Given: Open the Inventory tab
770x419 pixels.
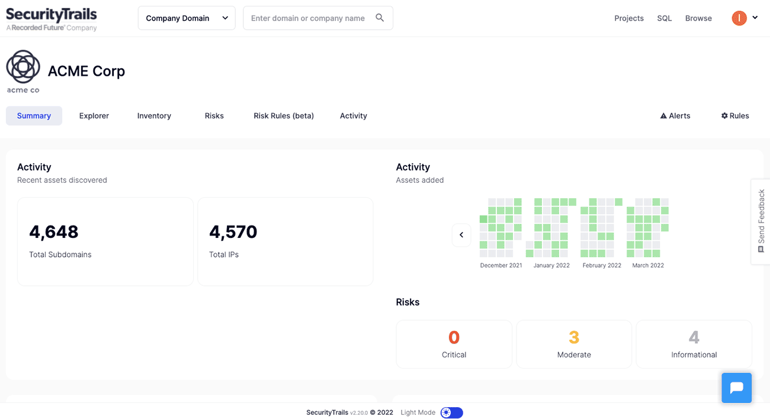Looking at the screenshot, I should (154, 116).
